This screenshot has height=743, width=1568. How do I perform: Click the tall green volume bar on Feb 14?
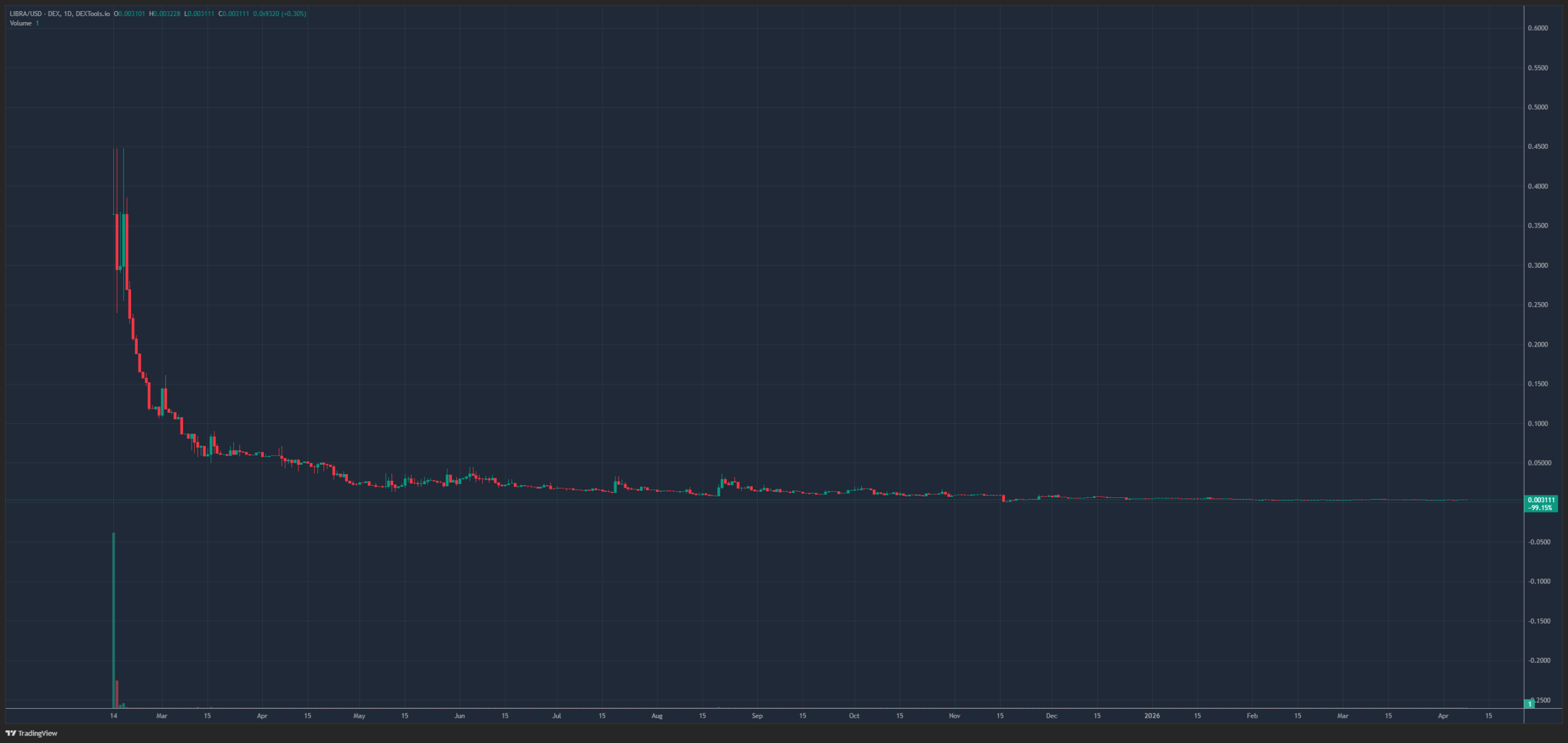click(x=113, y=619)
